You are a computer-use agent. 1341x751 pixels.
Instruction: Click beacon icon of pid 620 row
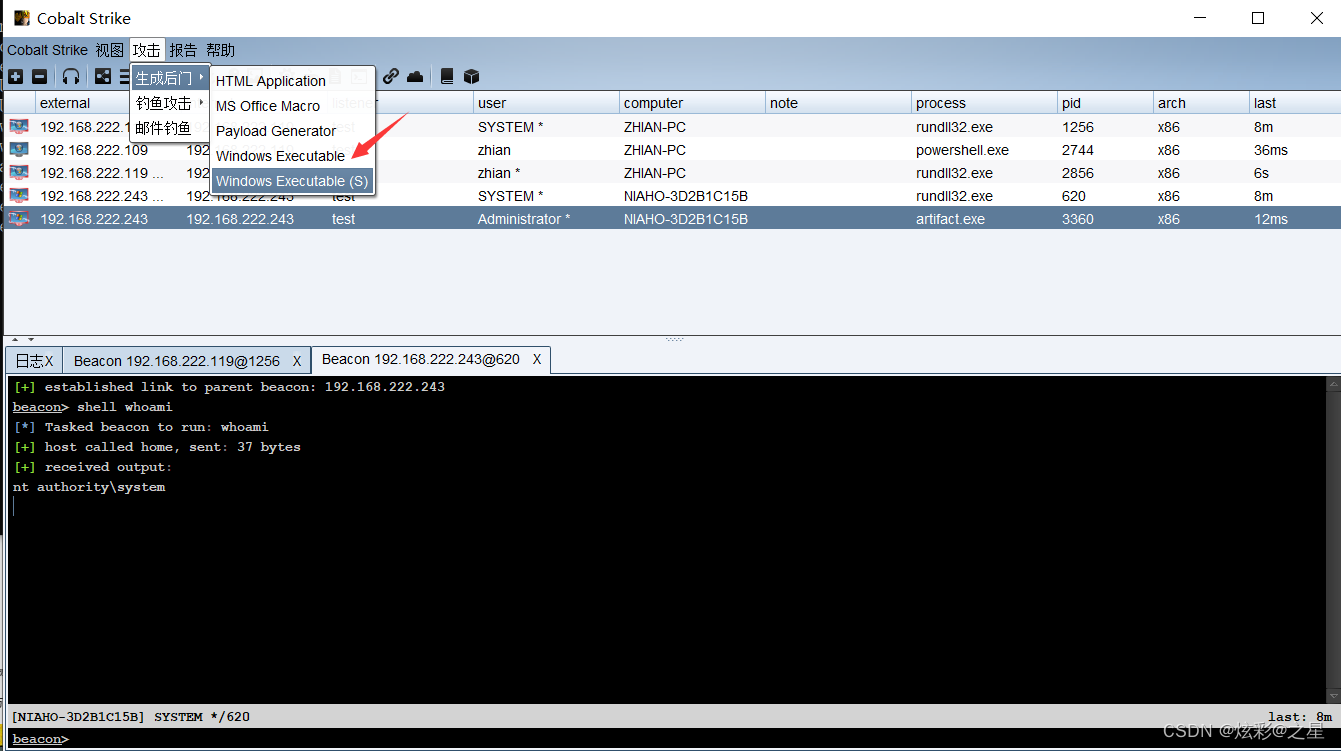(x=19, y=196)
